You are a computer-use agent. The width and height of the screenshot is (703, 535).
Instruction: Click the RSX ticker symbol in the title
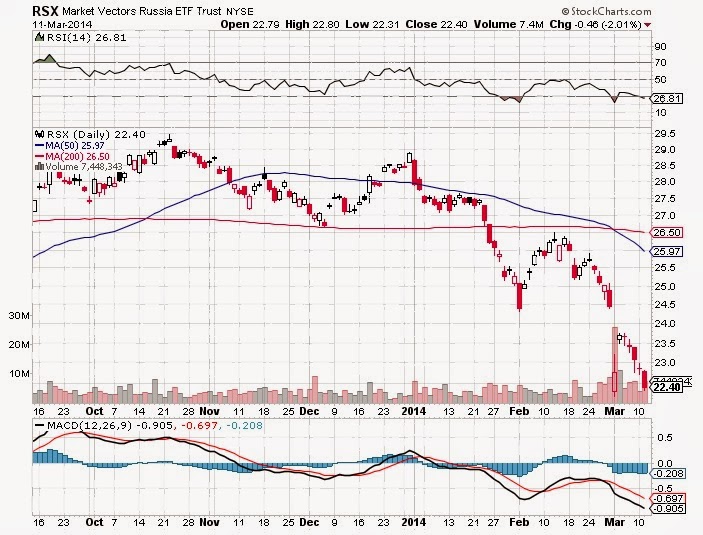[45, 11]
